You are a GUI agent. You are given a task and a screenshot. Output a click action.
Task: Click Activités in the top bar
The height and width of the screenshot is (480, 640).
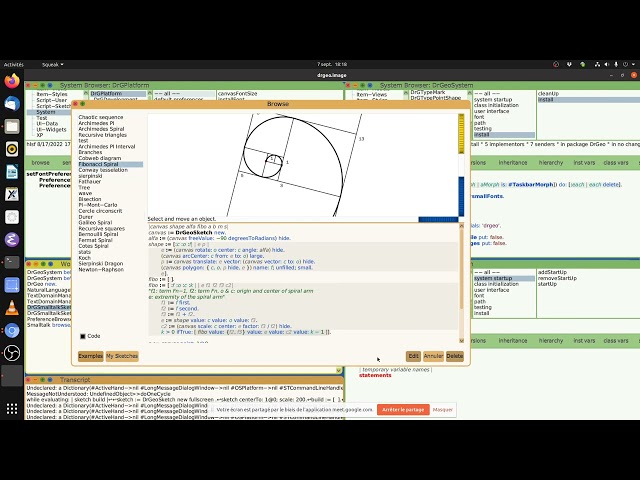click(x=13, y=64)
